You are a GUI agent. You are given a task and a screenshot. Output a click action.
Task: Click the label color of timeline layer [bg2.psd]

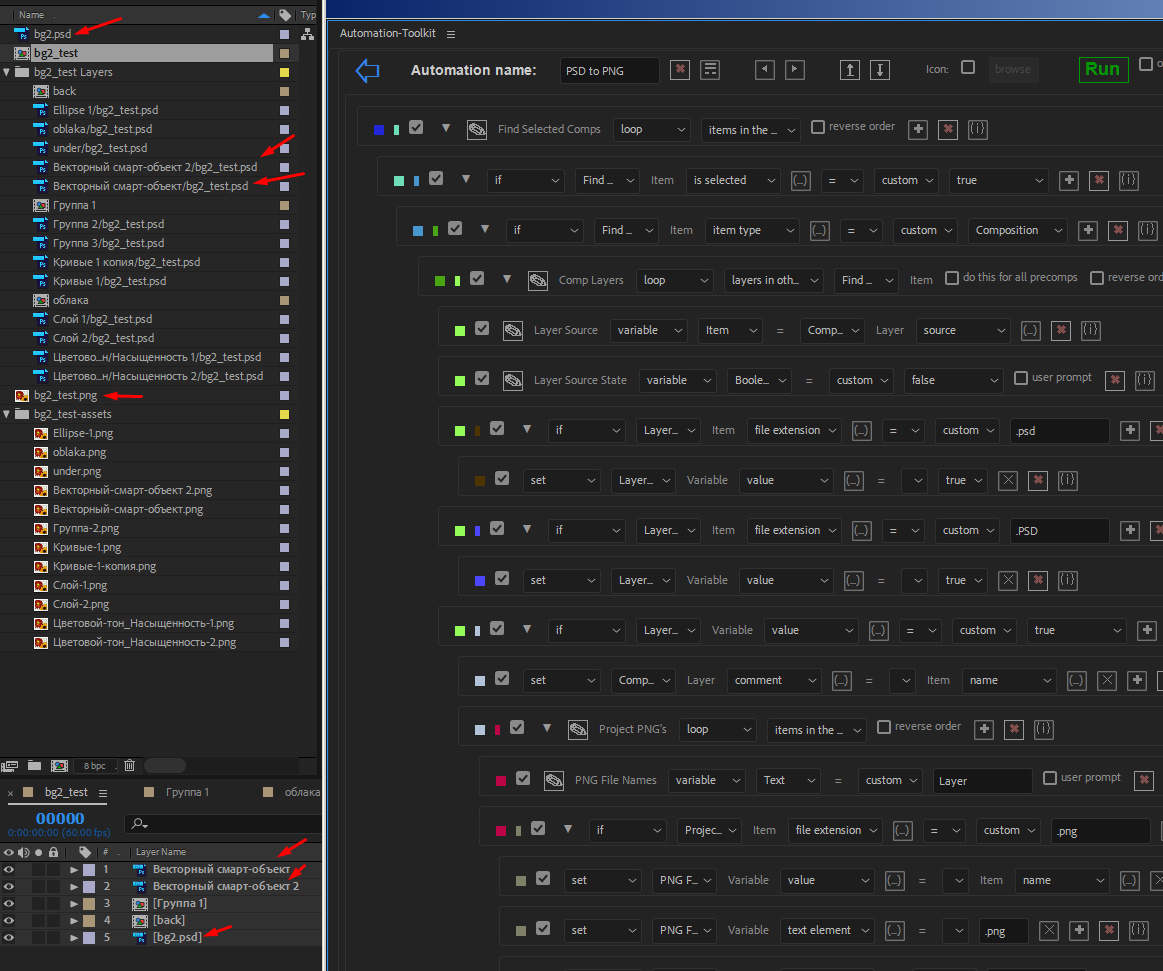coord(89,938)
